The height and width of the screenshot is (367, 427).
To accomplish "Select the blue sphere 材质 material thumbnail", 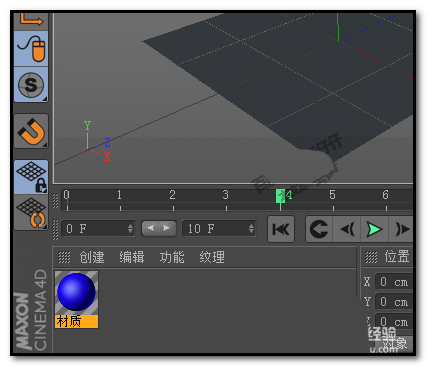I will (x=76, y=292).
